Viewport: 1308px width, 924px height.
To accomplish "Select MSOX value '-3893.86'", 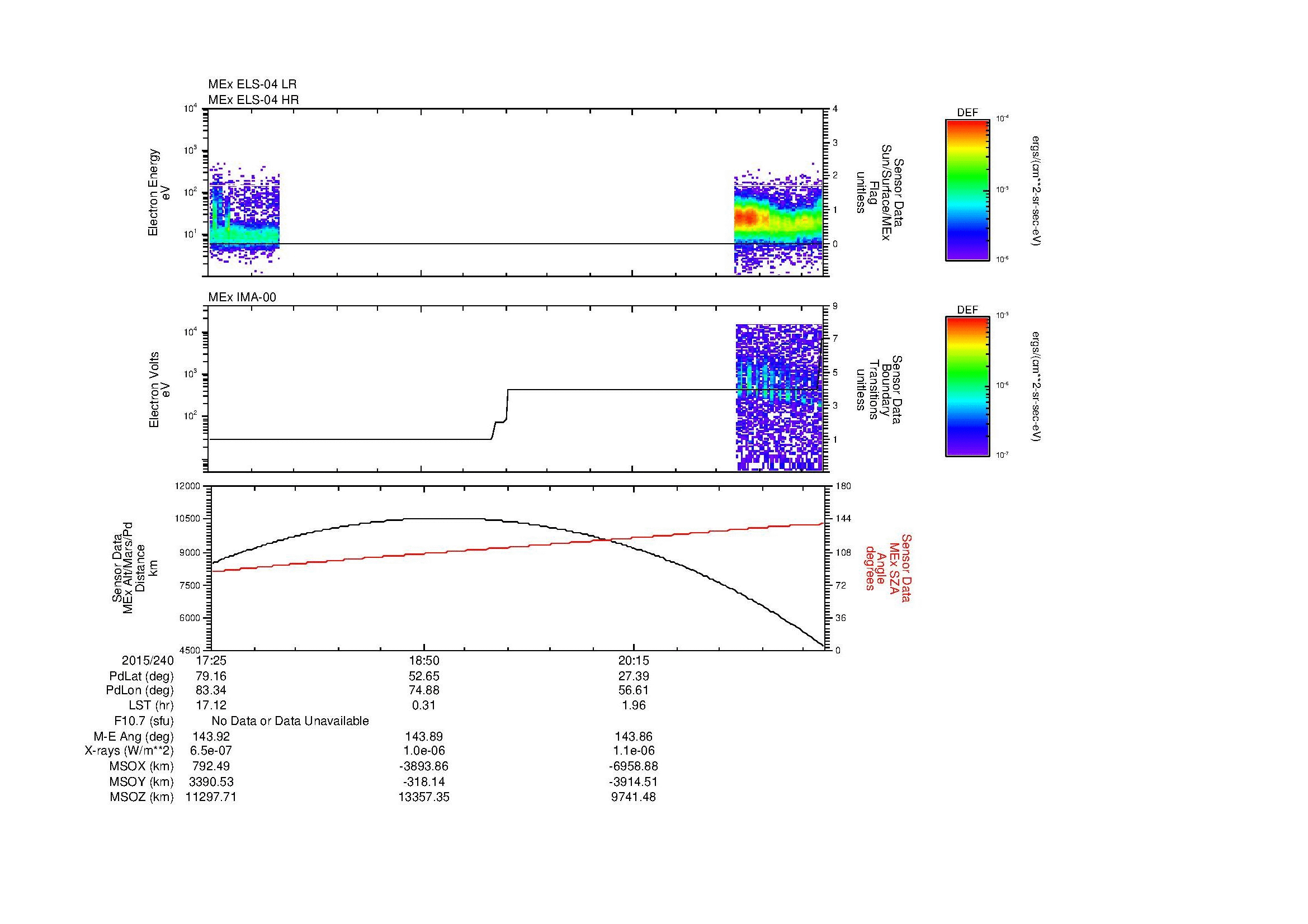I will coord(424,766).
